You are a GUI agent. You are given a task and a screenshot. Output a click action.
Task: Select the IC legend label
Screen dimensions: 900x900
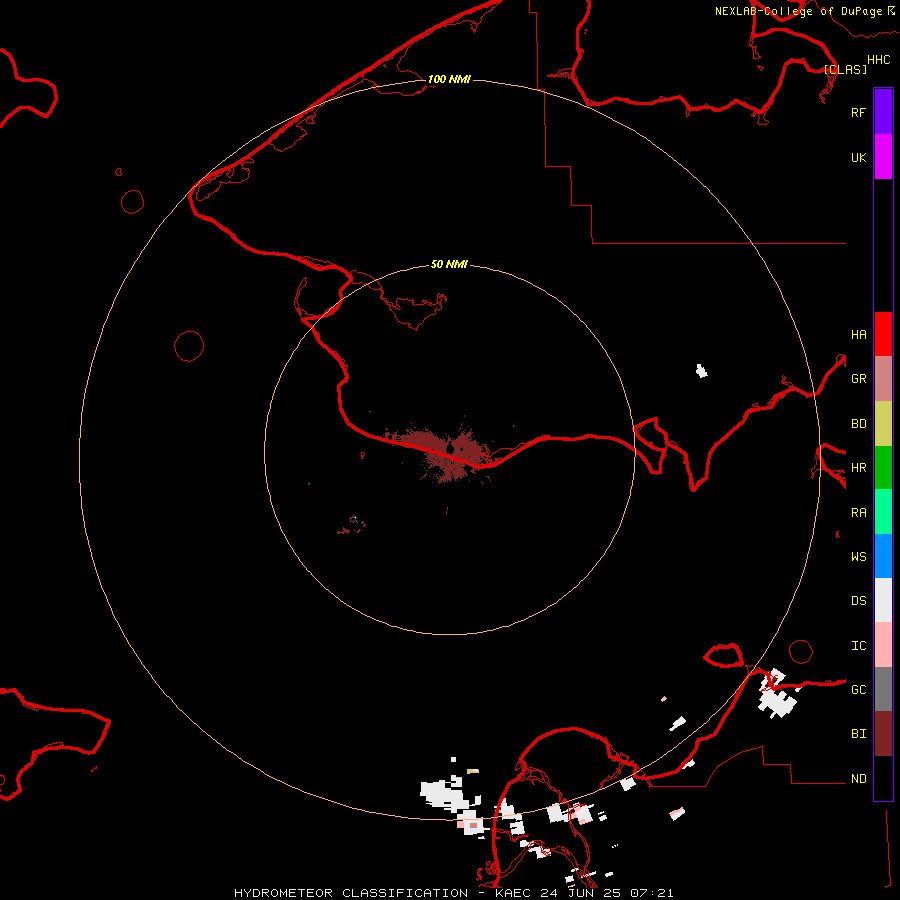pos(858,645)
